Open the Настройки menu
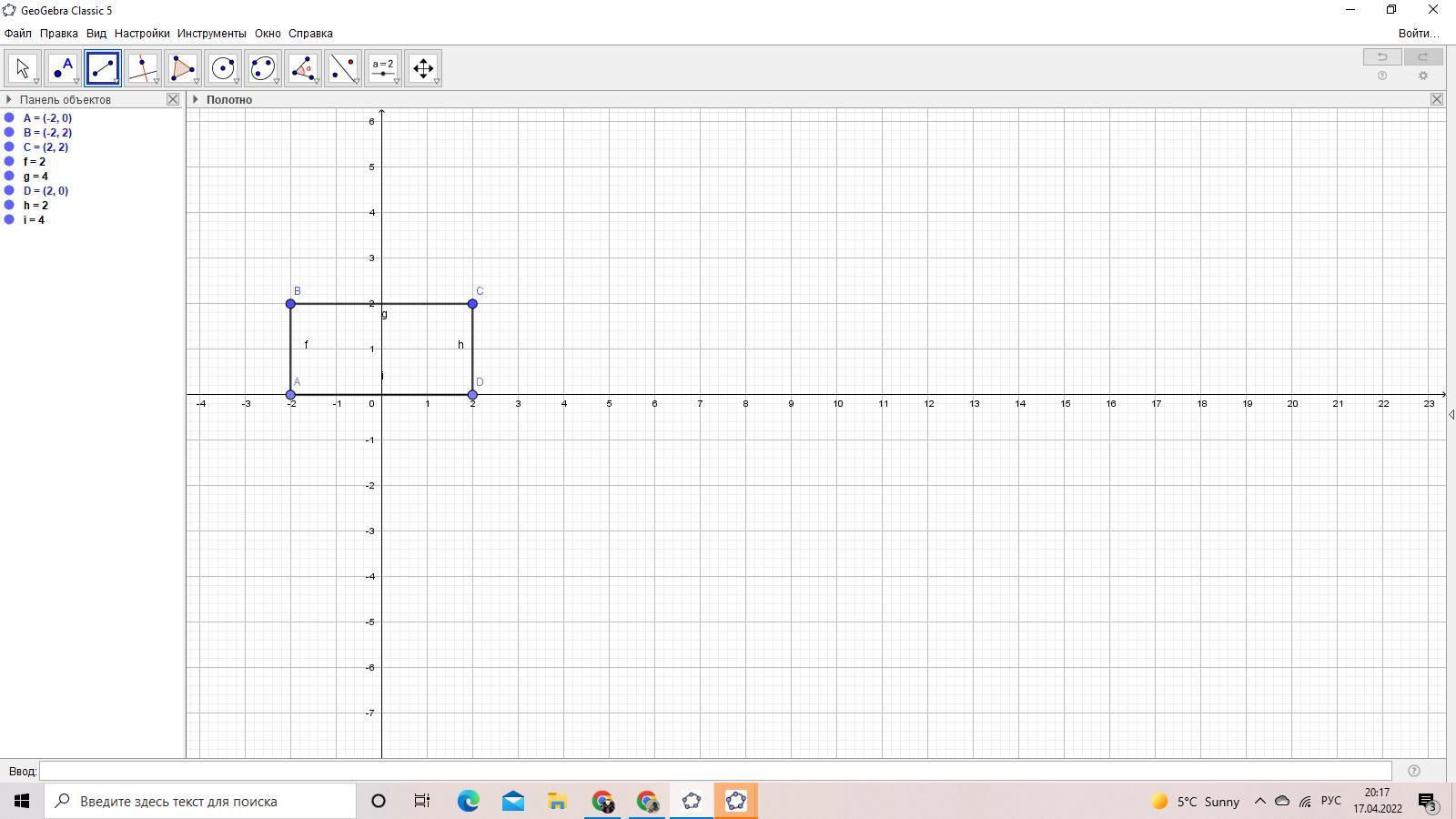 pos(142,34)
